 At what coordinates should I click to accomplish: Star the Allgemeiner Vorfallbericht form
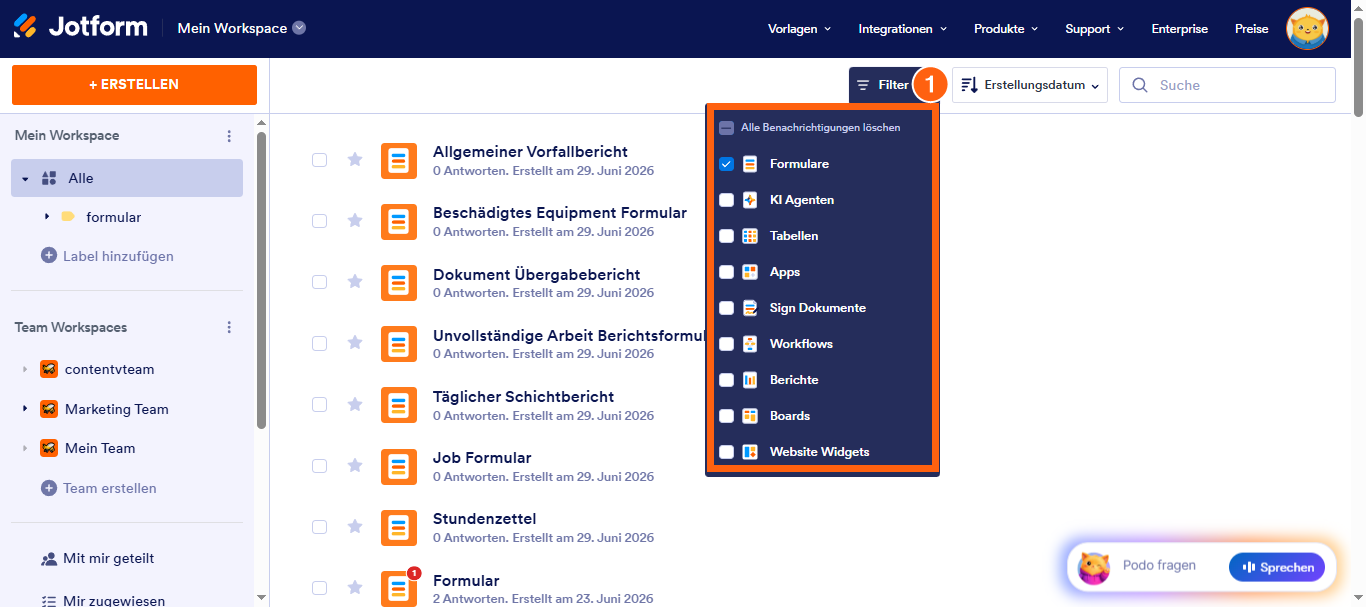(354, 159)
